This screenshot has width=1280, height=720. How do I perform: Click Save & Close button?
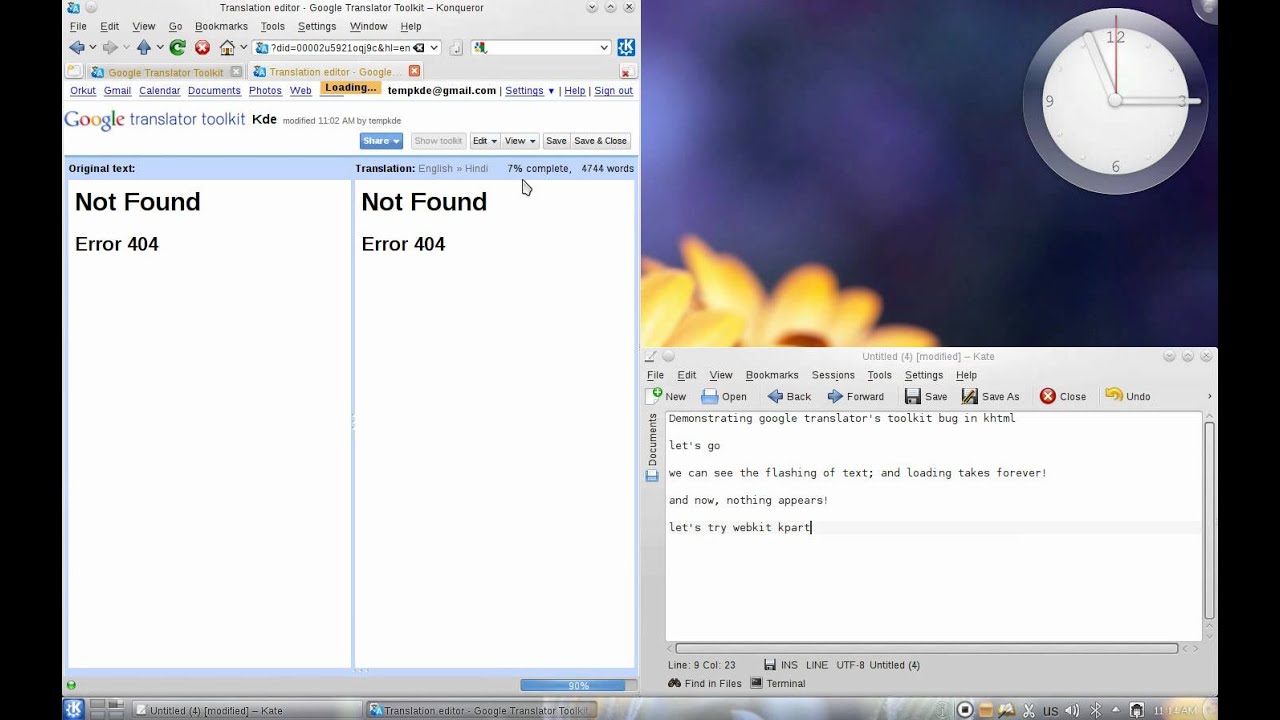[600, 141]
